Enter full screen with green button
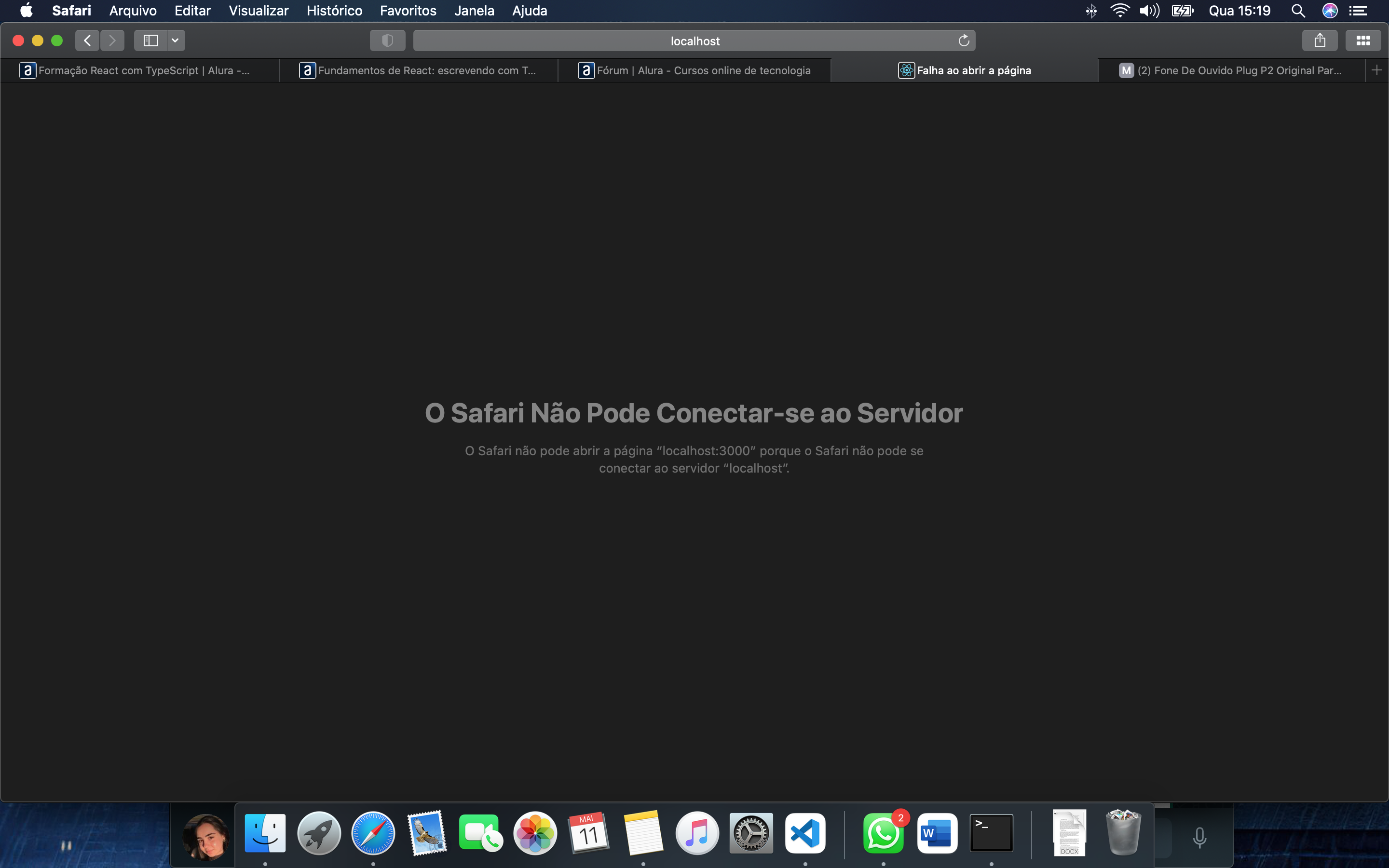This screenshot has height=868, width=1389. click(57, 40)
